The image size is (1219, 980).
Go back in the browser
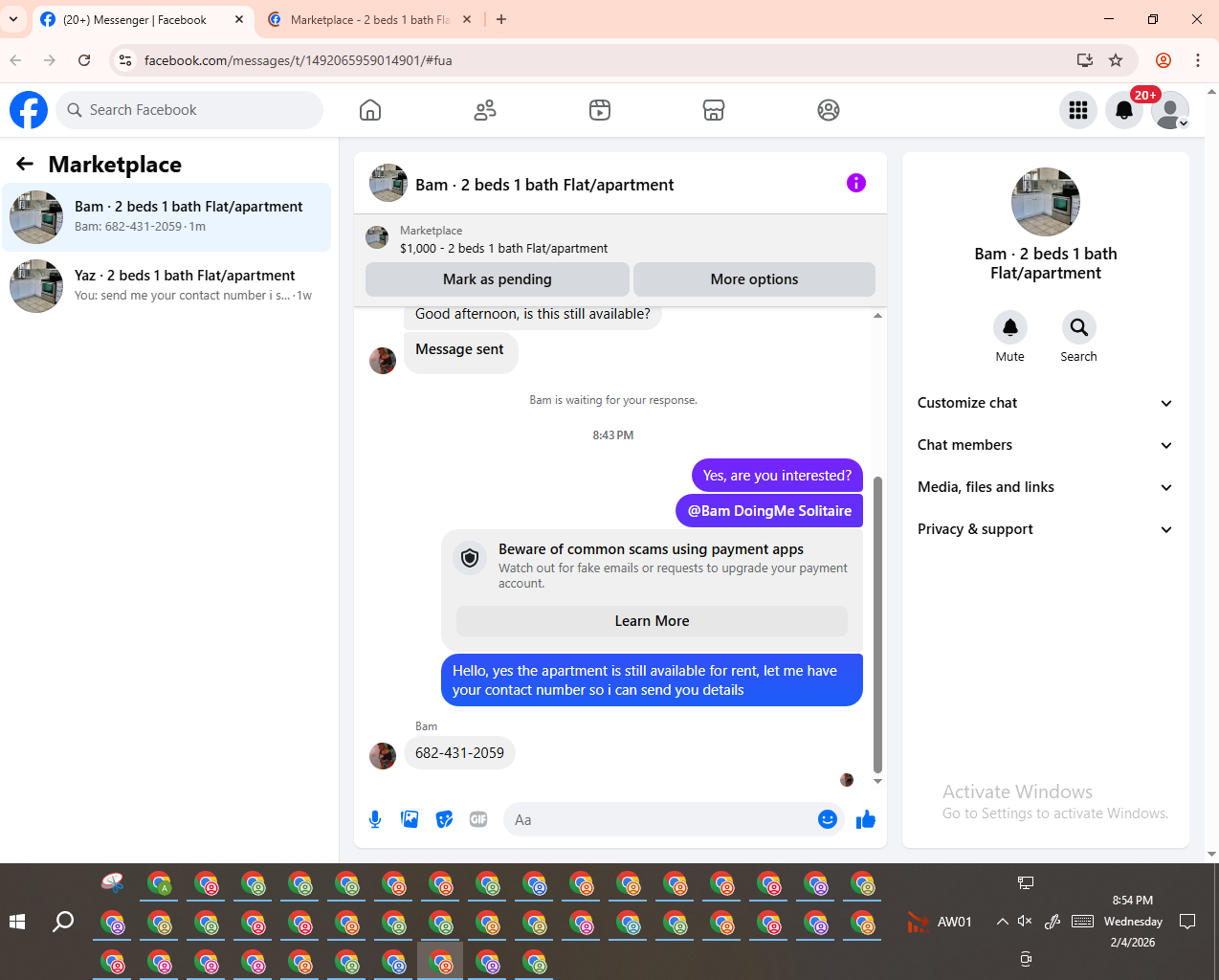click(15, 60)
